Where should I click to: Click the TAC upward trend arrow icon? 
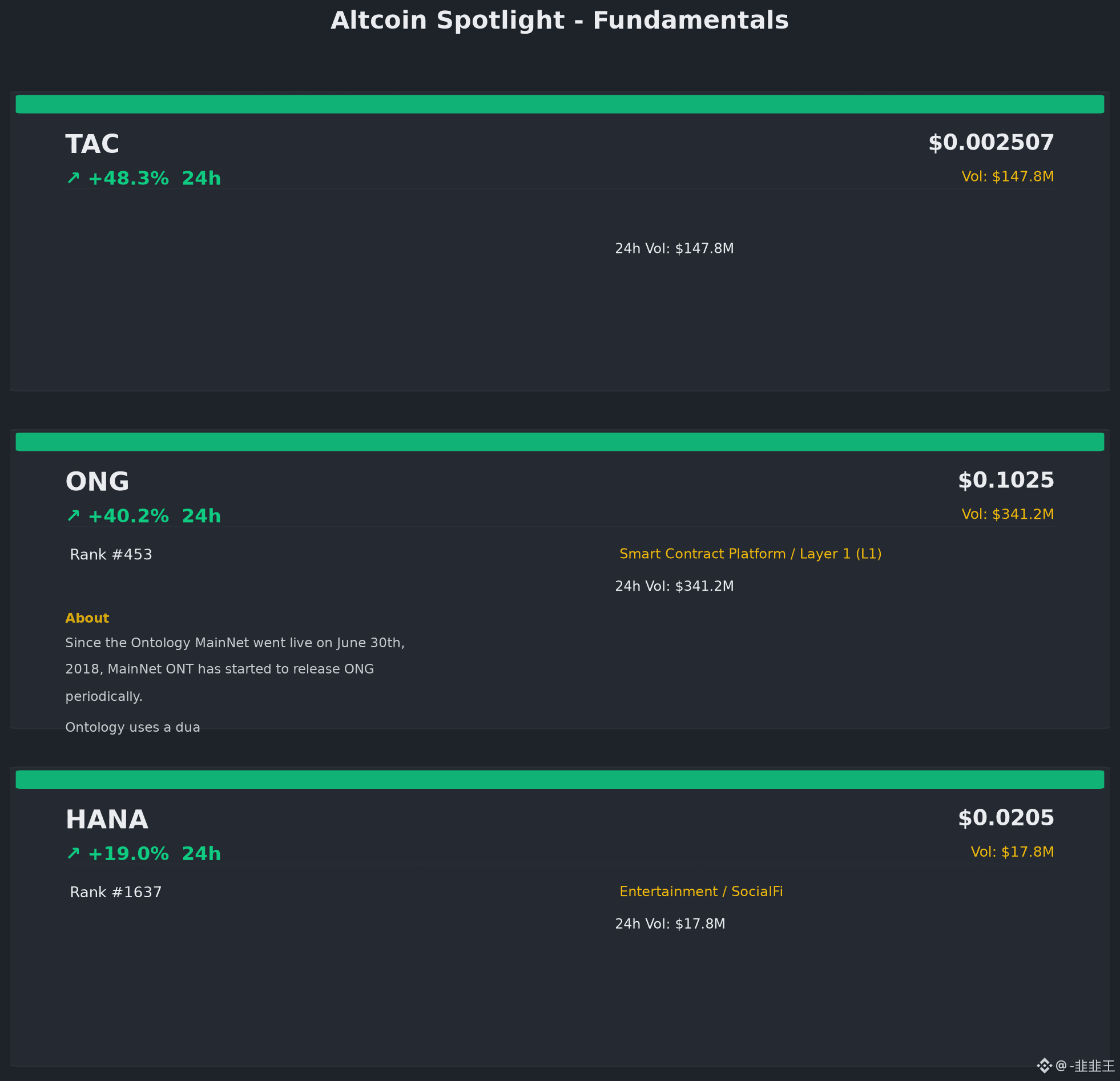point(73,178)
